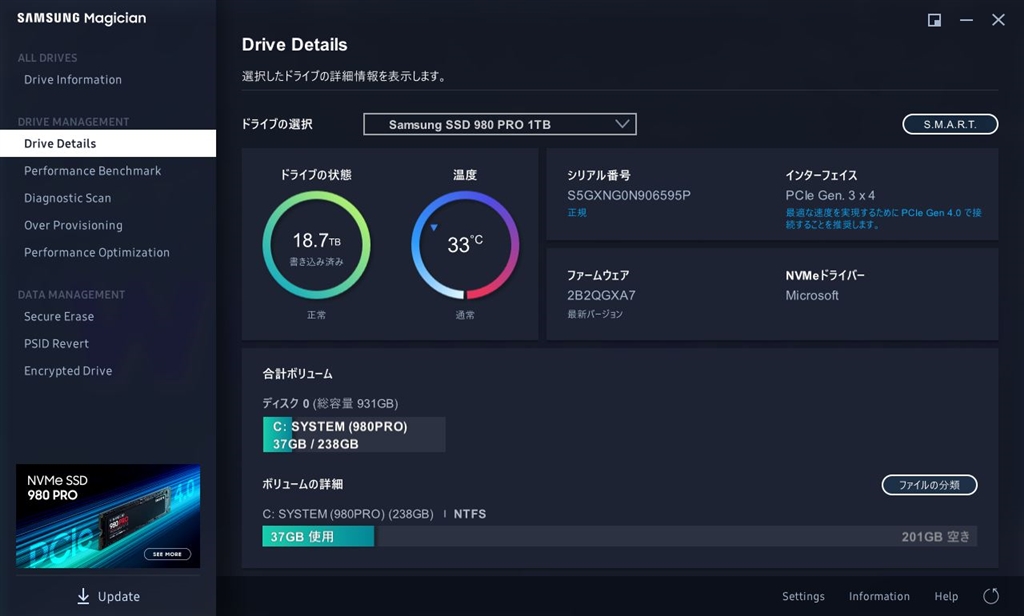Close the Samsung Magician window
This screenshot has height=616, width=1024.
click(998, 20)
